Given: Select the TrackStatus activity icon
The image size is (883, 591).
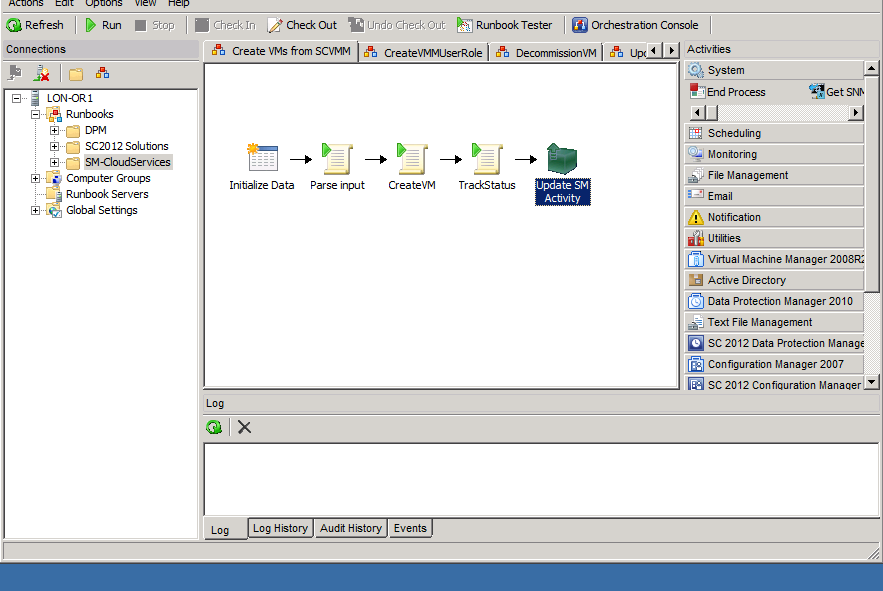Looking at the screenshot, I should 487,158.
